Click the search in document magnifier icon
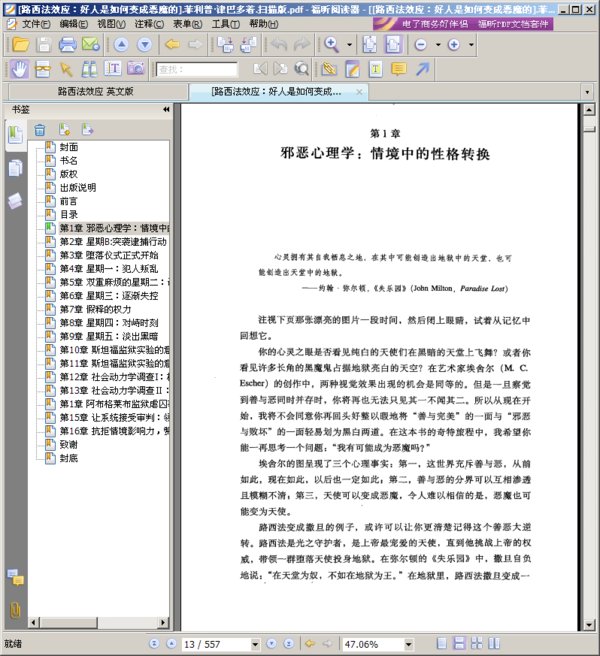The height and width of the screenshot is (656, 600). point(301,69)
